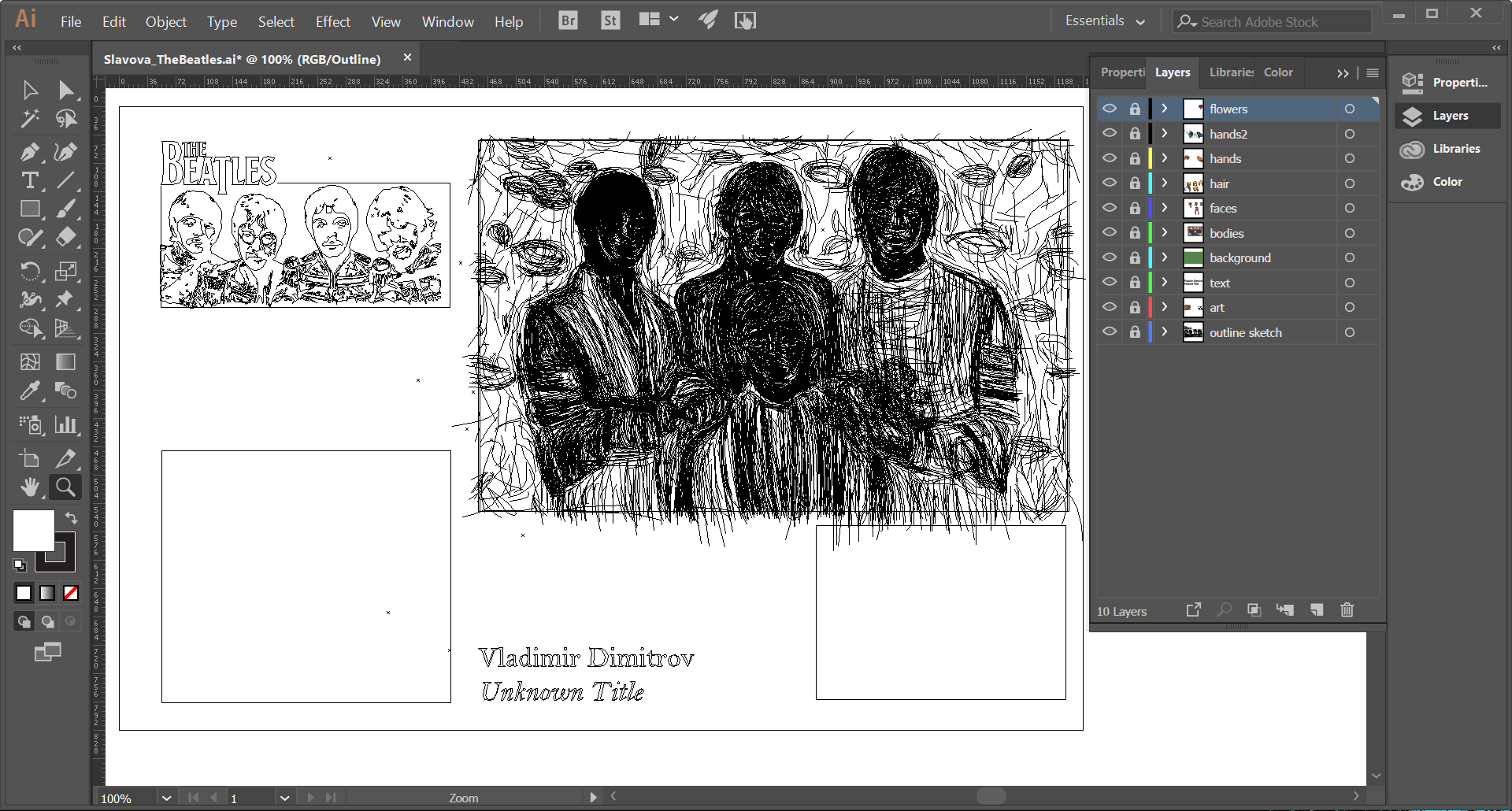Select the Warp width tool
The width and height of the screenshot is (1512, 811).
(x=30, y=300)
